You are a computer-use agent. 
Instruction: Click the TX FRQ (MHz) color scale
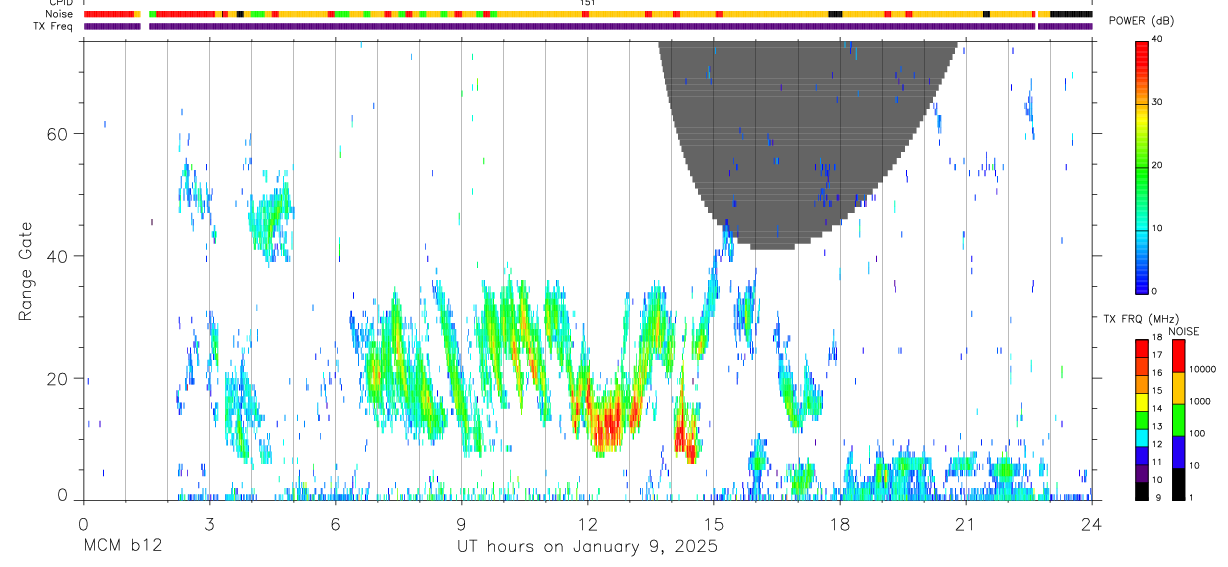pos(1142,419)
